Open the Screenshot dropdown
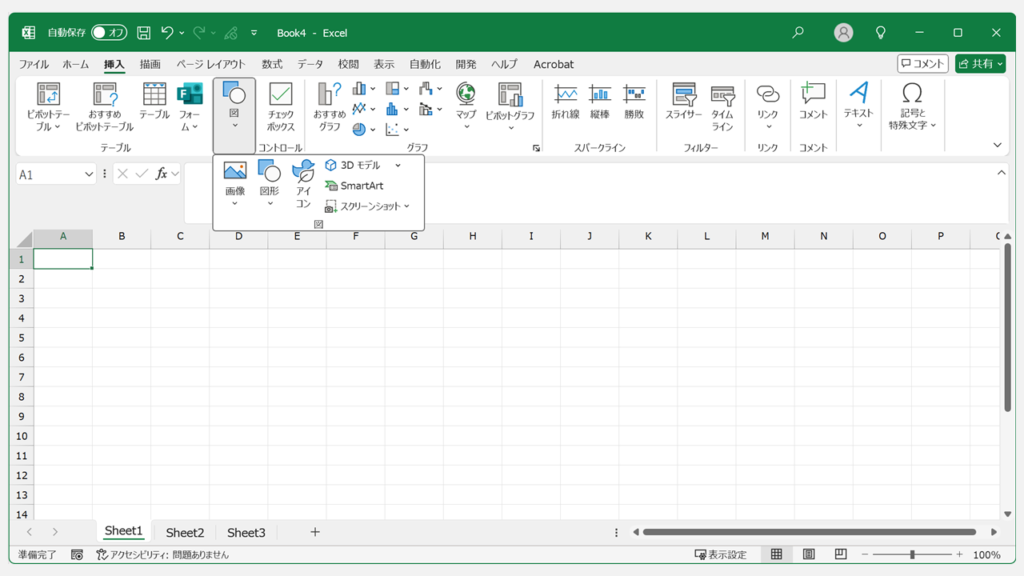The image size is (1024, 576). (x=368, y=206)
